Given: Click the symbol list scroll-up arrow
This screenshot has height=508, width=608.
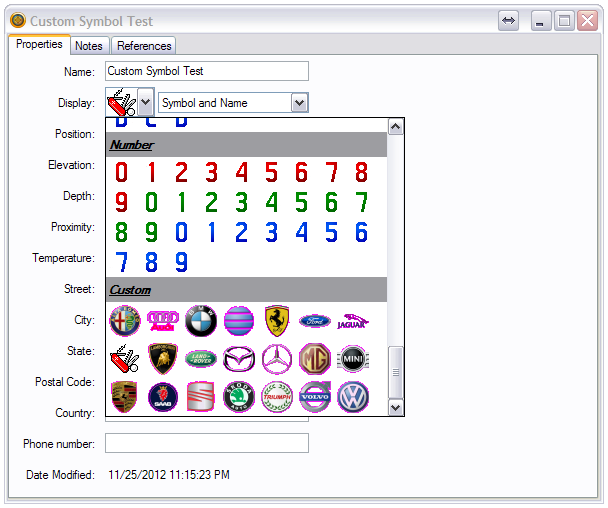Looking at the screenshot, I should click(x=396, y=127).
